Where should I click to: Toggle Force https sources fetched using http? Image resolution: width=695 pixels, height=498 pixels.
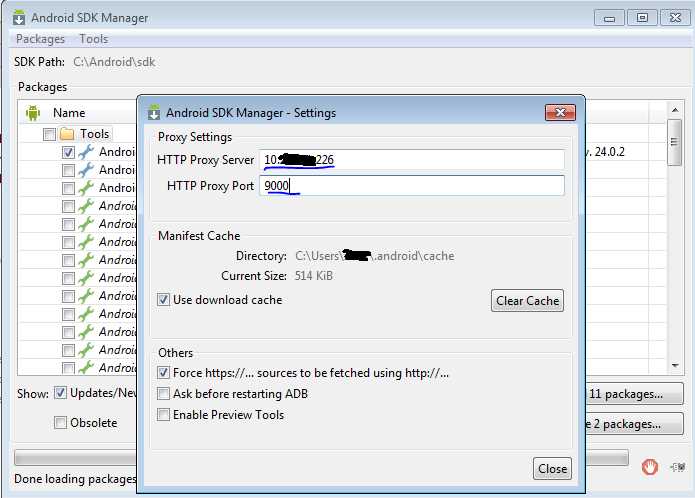pyautogui.click(x=163, y=373)
